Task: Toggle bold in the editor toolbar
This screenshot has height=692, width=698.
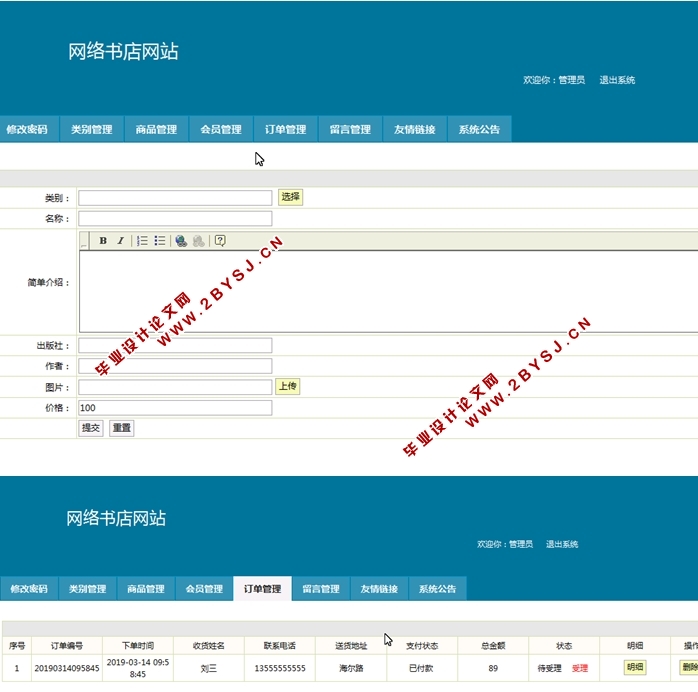Action: [103, 241]
